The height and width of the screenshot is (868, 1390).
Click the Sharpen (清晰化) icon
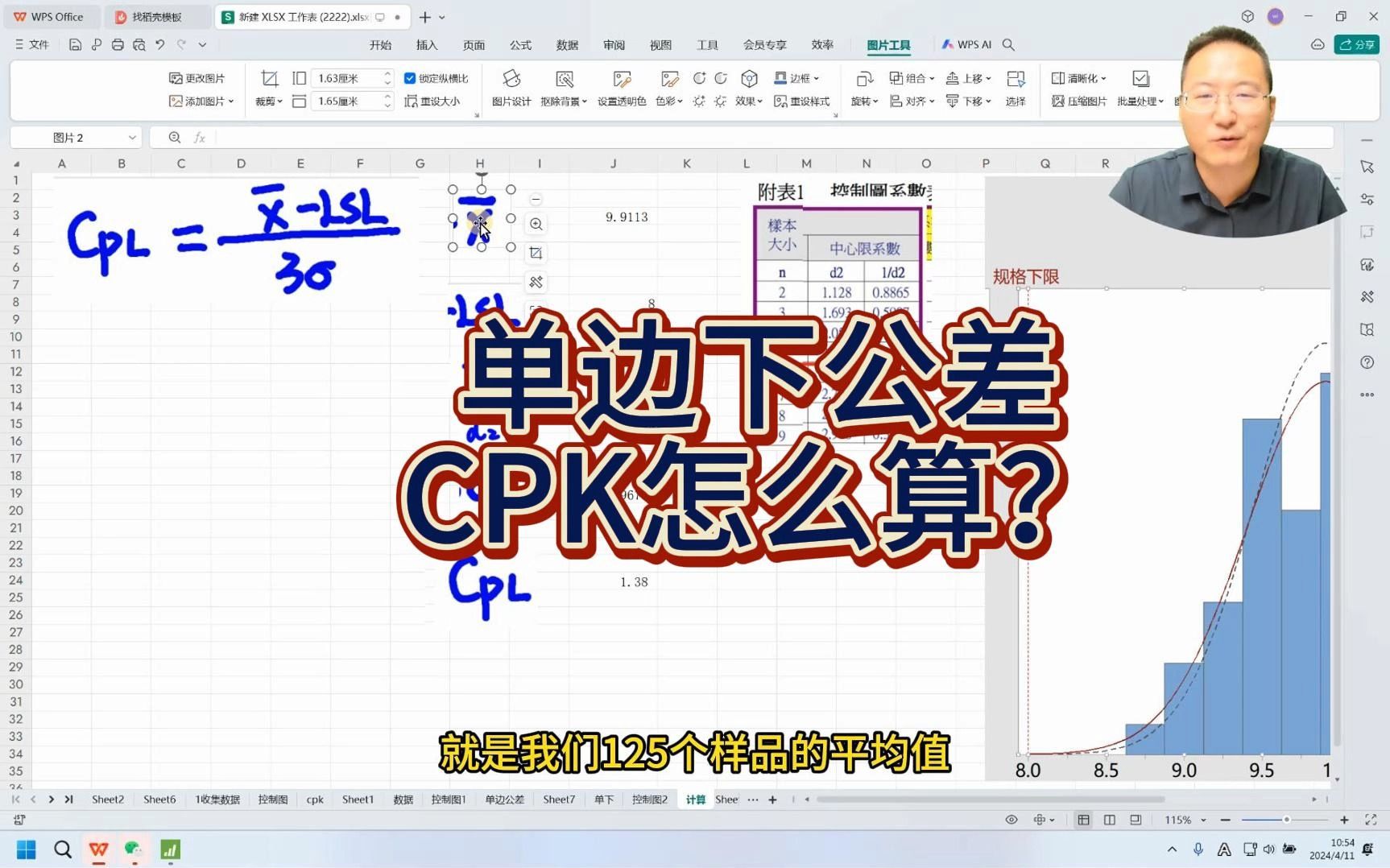[1058, 78]
